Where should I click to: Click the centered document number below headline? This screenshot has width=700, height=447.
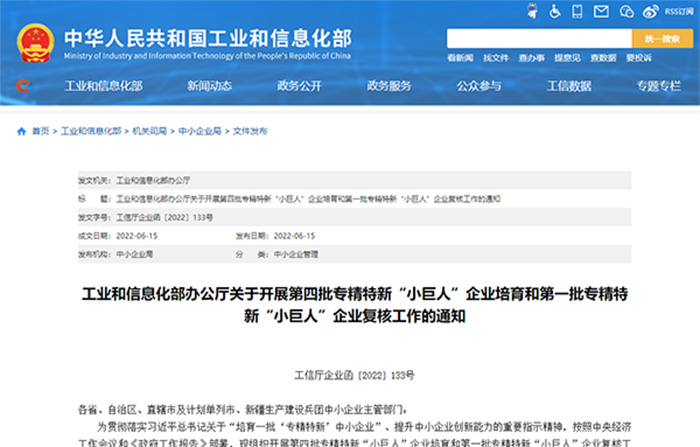354,376
